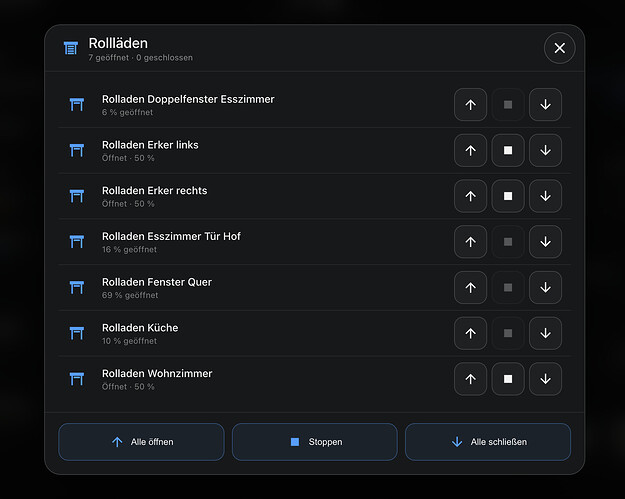Screen dimensions: 625x499
Task: Lower the Rolladen Wohnzimmer shutter
Action: point(545,379)
